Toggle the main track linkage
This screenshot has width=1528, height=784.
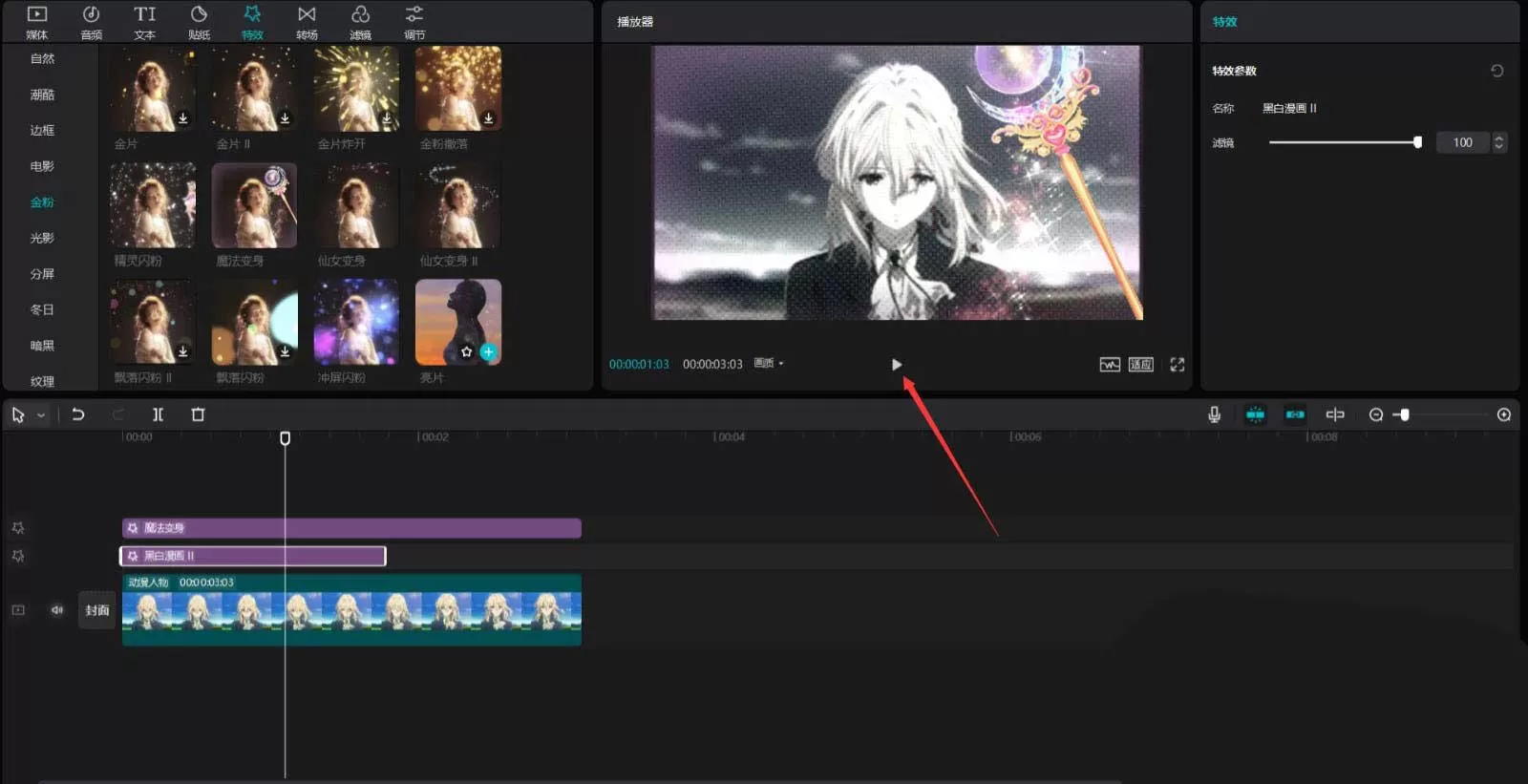click(x=1295, y=414)
